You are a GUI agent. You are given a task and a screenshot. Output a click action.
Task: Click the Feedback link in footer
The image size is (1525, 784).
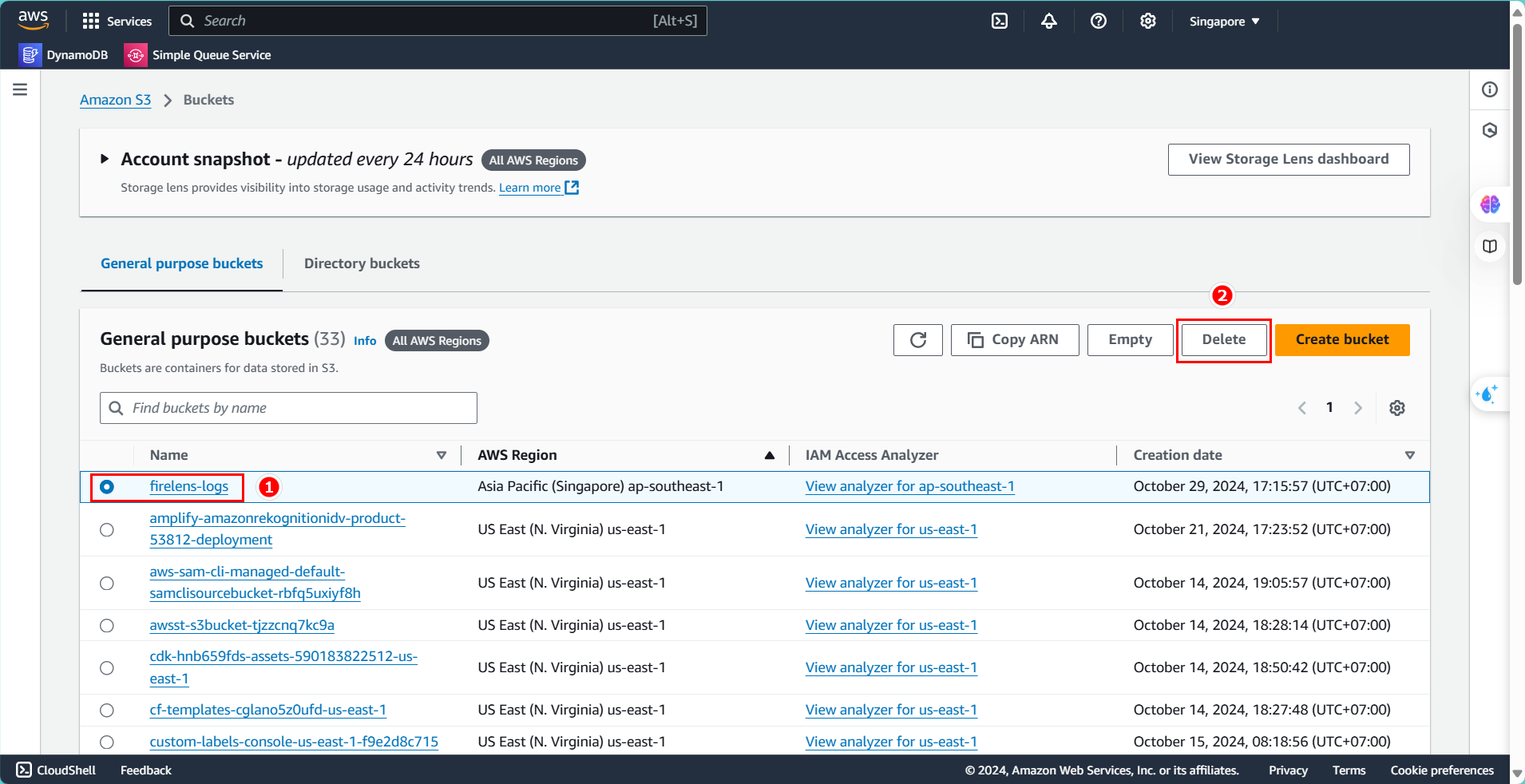[146, 770]
